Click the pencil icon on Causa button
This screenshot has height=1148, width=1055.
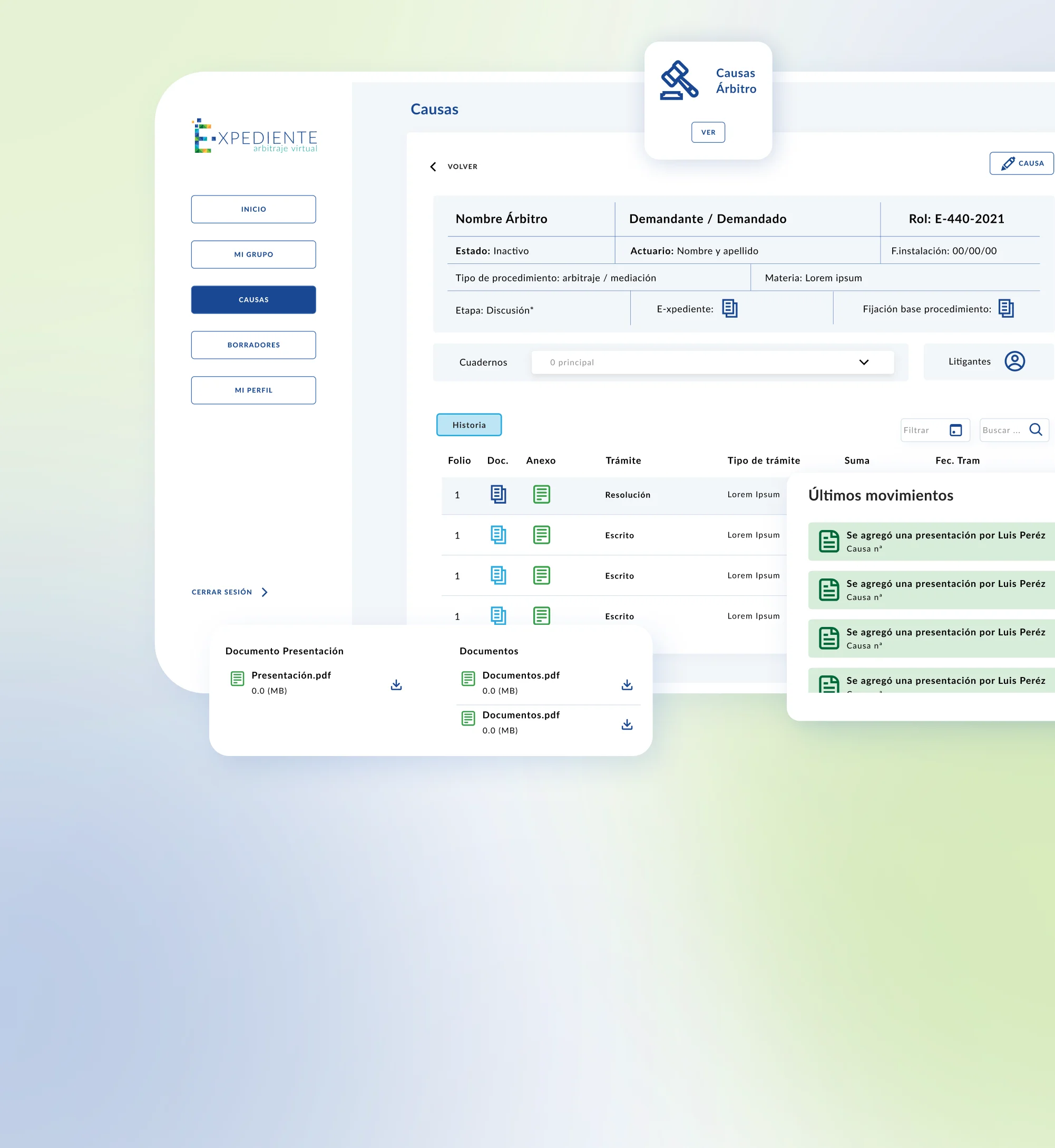[x=1008, y=163]
